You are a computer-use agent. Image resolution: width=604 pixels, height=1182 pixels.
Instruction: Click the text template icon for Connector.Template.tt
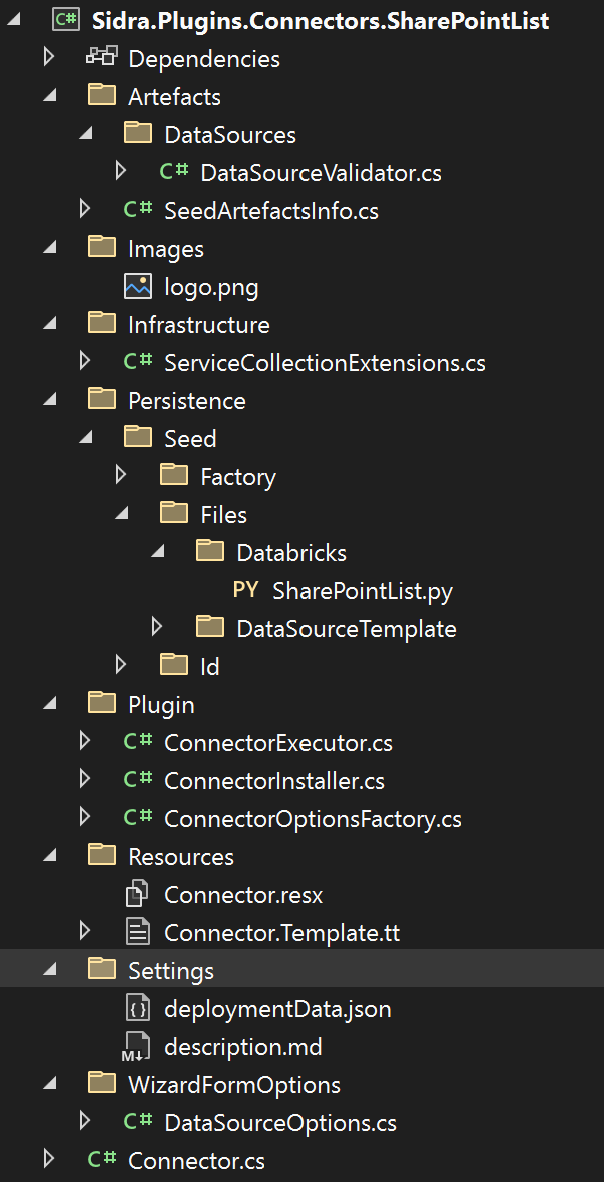click(138, 932)
